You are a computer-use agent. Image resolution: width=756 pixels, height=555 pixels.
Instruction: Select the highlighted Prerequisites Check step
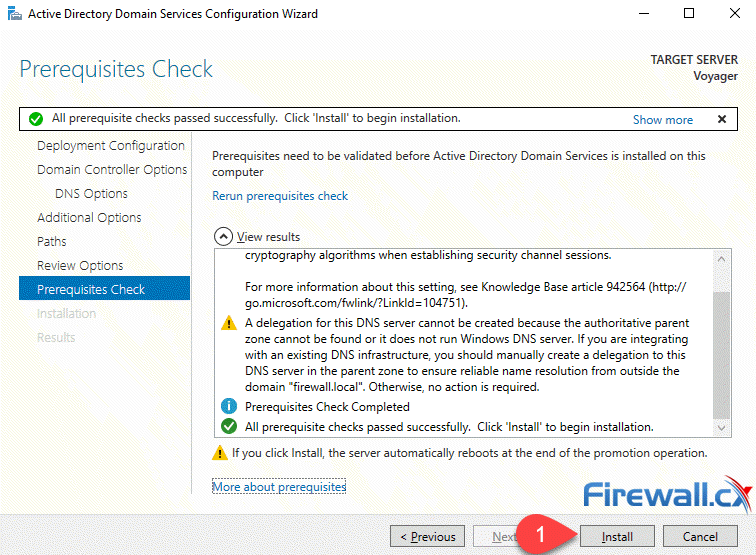click(105, 288)
